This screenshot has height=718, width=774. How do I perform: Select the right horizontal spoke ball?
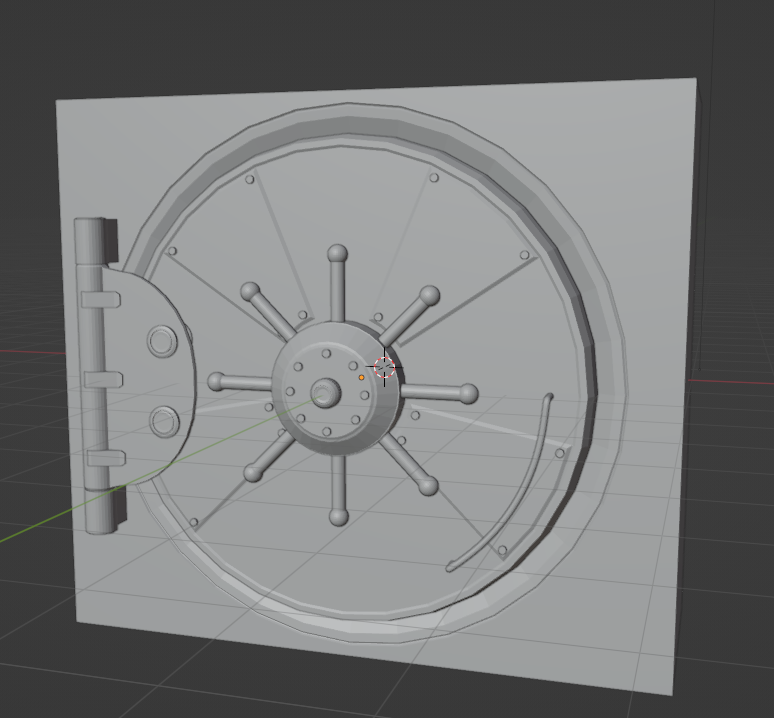click(x=468, y=394)
